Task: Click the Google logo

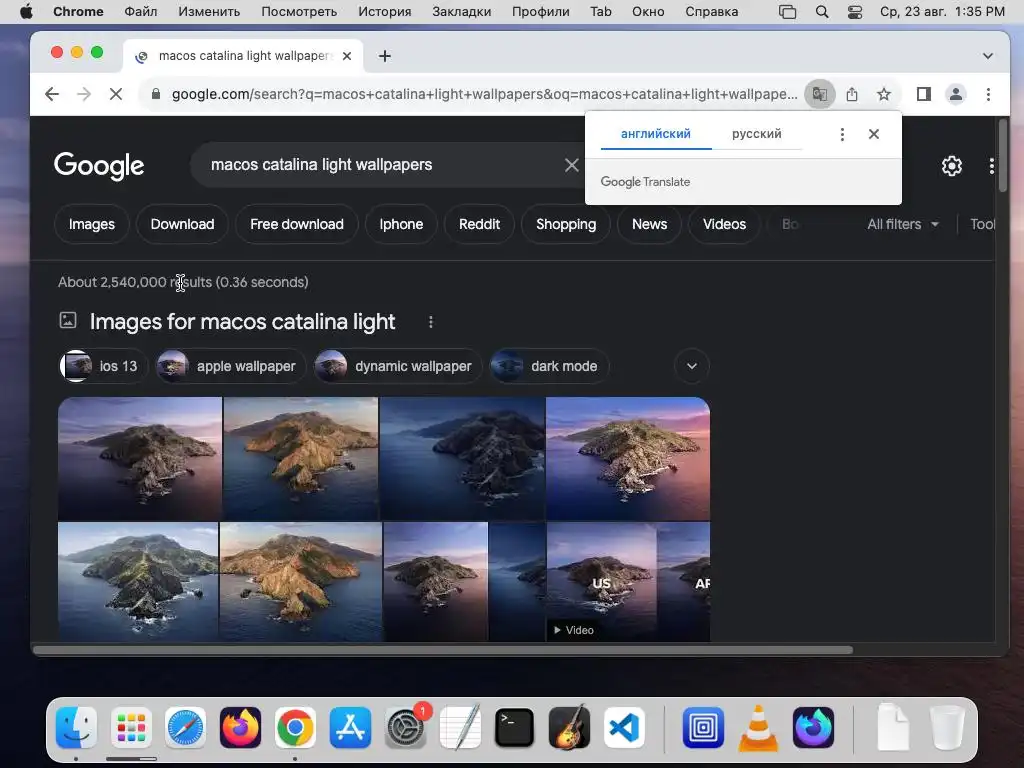Action: point(99,166)
